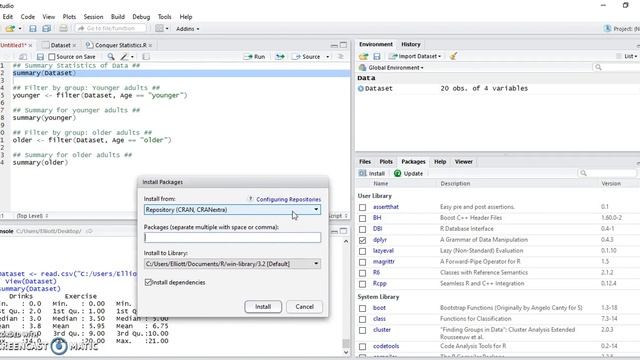The image size is (640, 360).
Task: Click the print icon in main toolbar
Action: (63, 29)
